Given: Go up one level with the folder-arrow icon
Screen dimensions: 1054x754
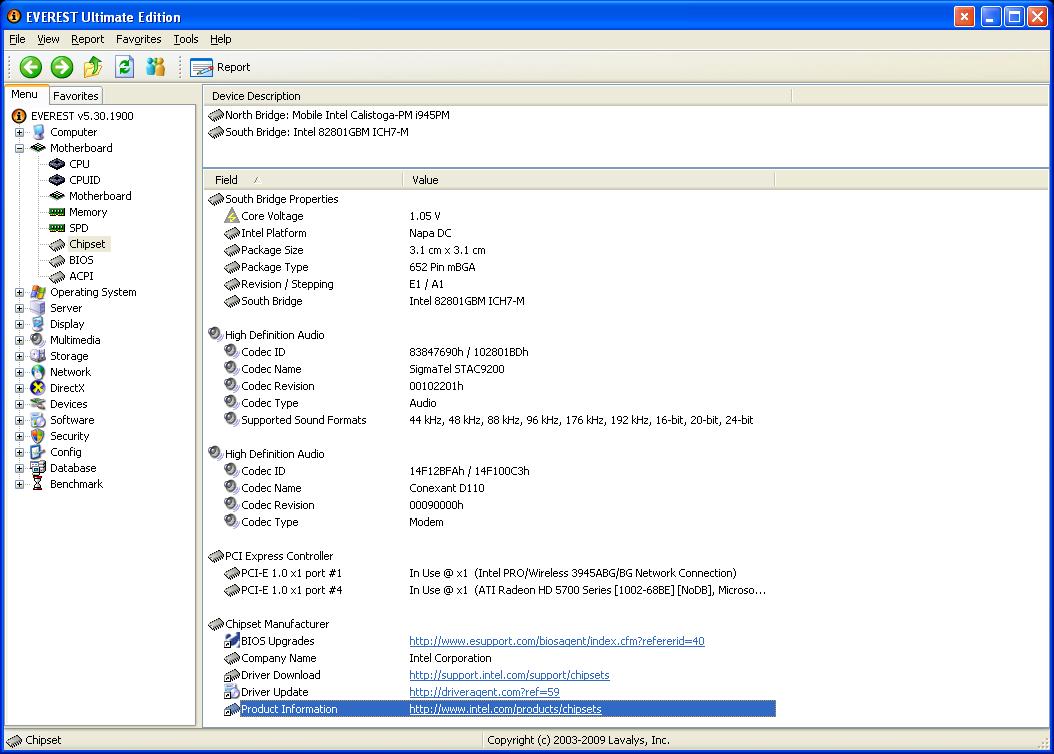Looking at the screenshot, I should click(93, 67).
